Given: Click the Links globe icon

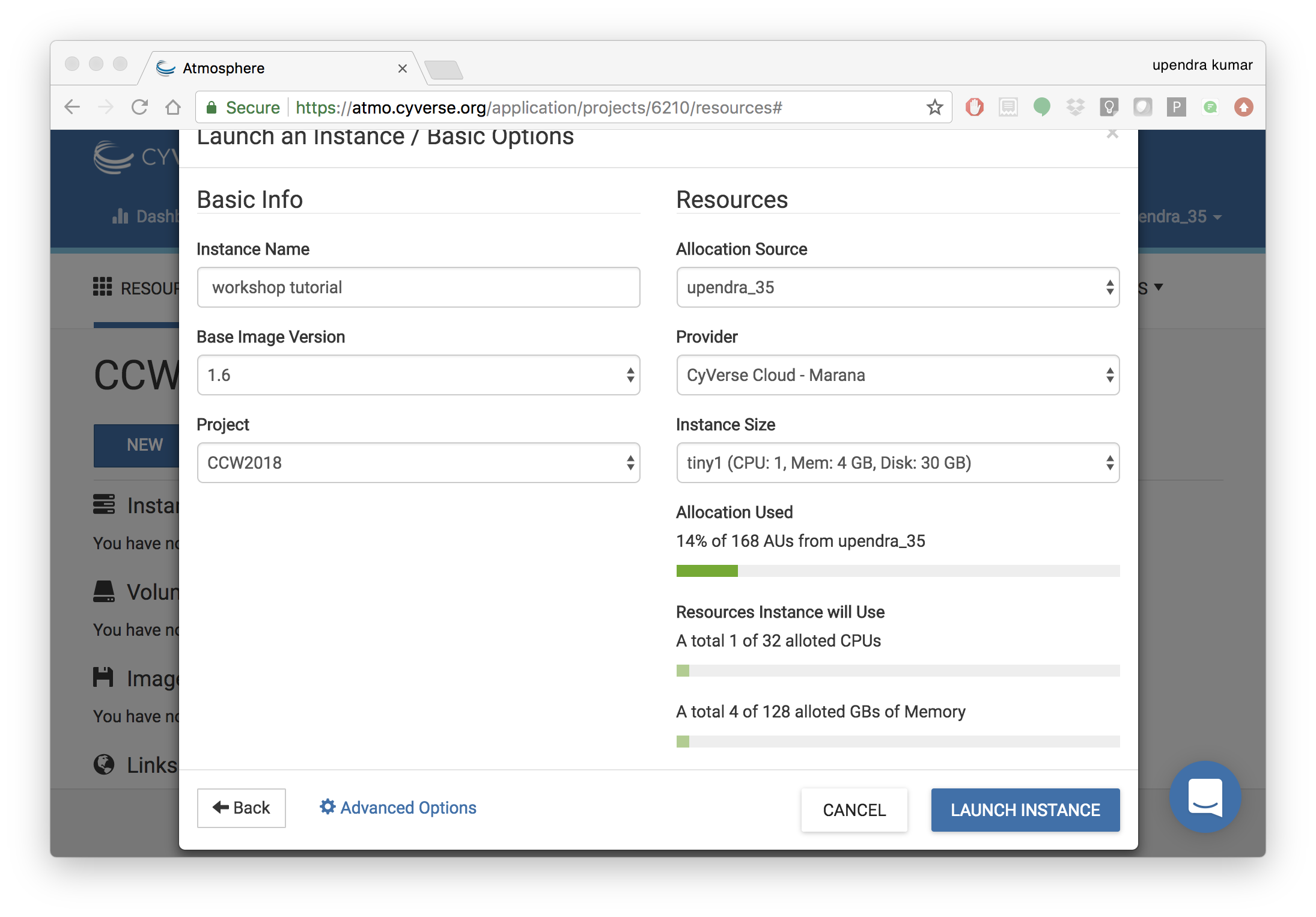Looking at the screenshot, I should coord(104,764).
